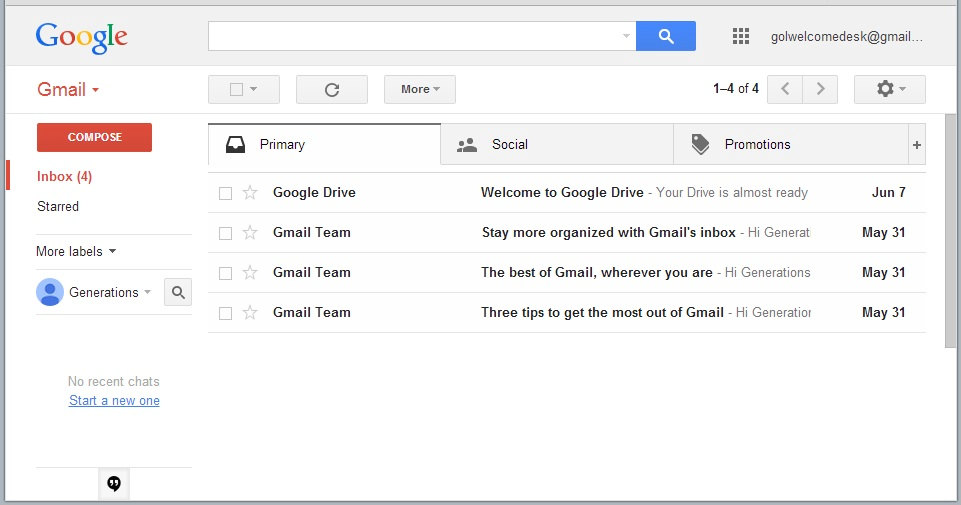The width and height of the screenshot is (961, 505).
Task: Click the '1–4 of 4' message count
Action: tap(735, 89)
